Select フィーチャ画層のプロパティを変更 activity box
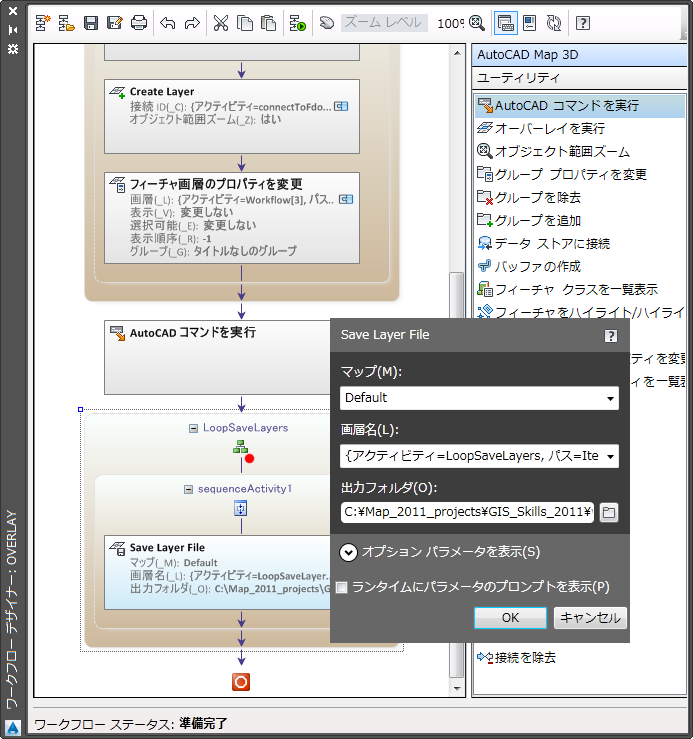This screenshot has height=739, width=693. point(232,218)
